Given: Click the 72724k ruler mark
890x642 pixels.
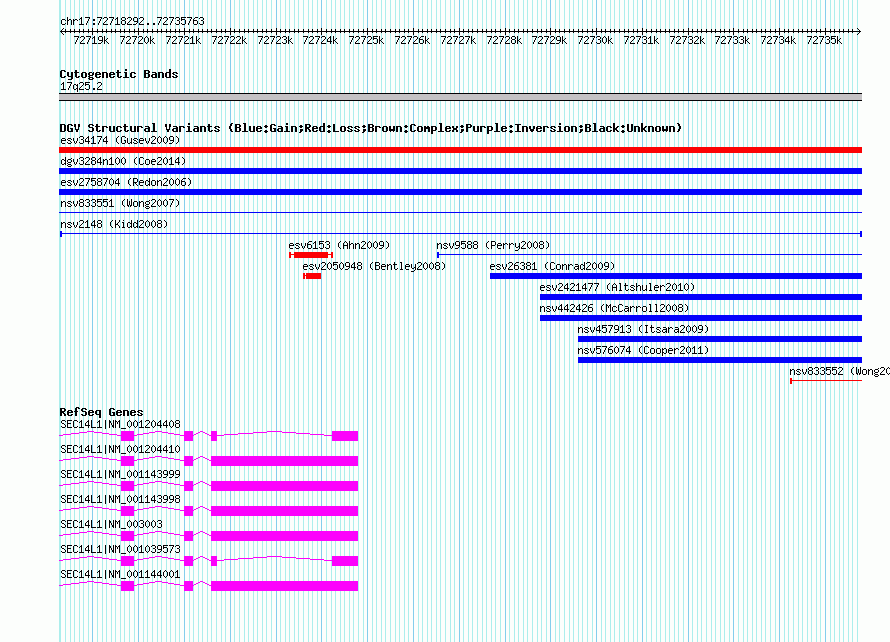Looking at the screenshot, I should click(320, 40).
